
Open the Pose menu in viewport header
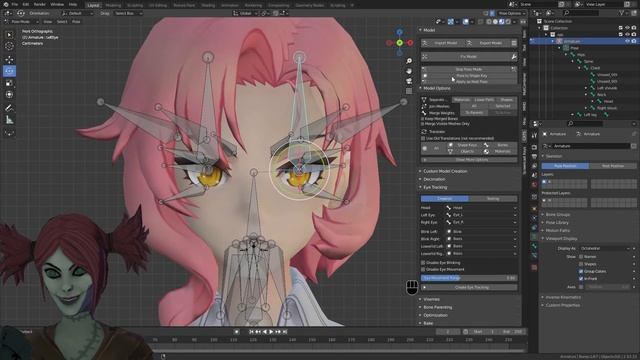[76, 22]
